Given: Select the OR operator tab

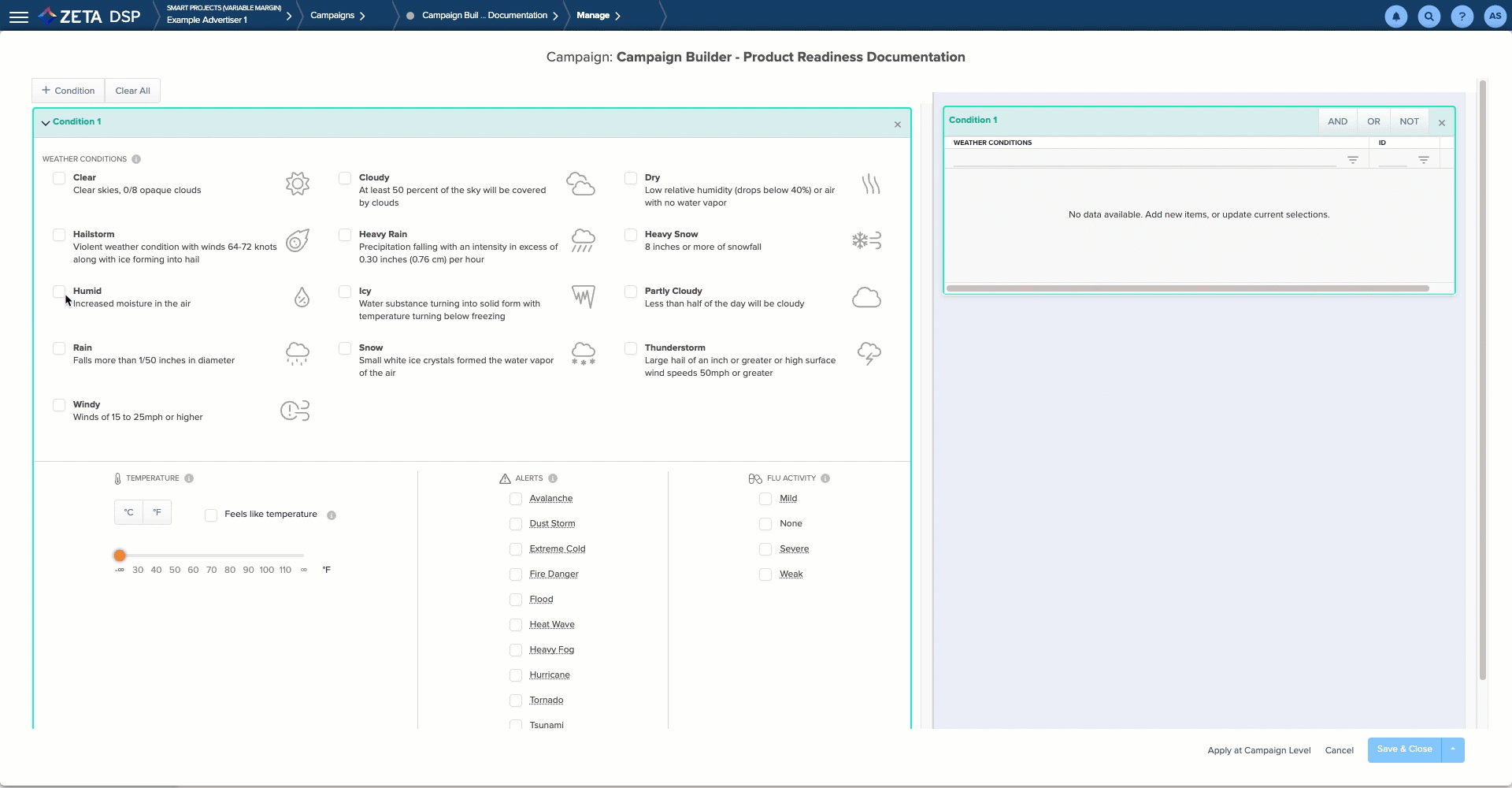Looking at the screenshot, I should coord(1373,121).
